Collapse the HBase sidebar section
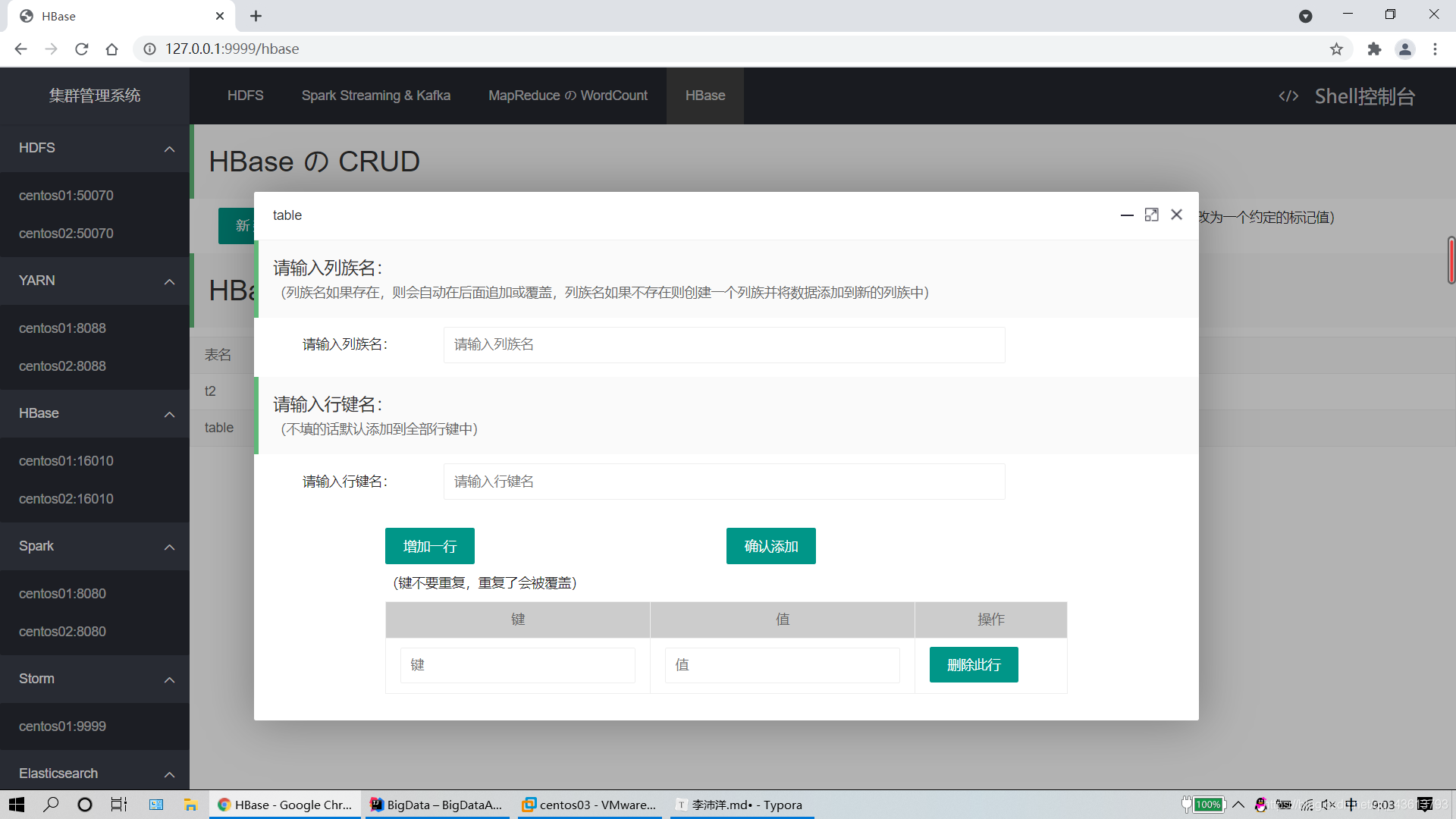1456x819 pixels. [170, 414]
